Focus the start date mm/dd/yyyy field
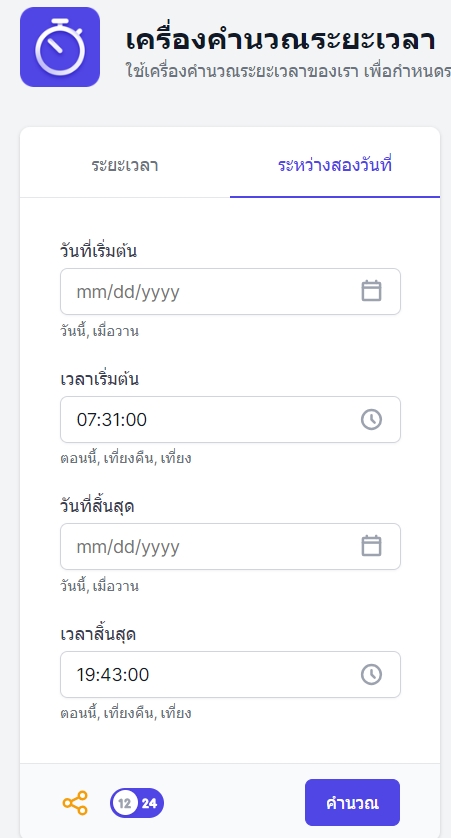The height and width of the screenshot is (838, 451). tap(230, 292)
